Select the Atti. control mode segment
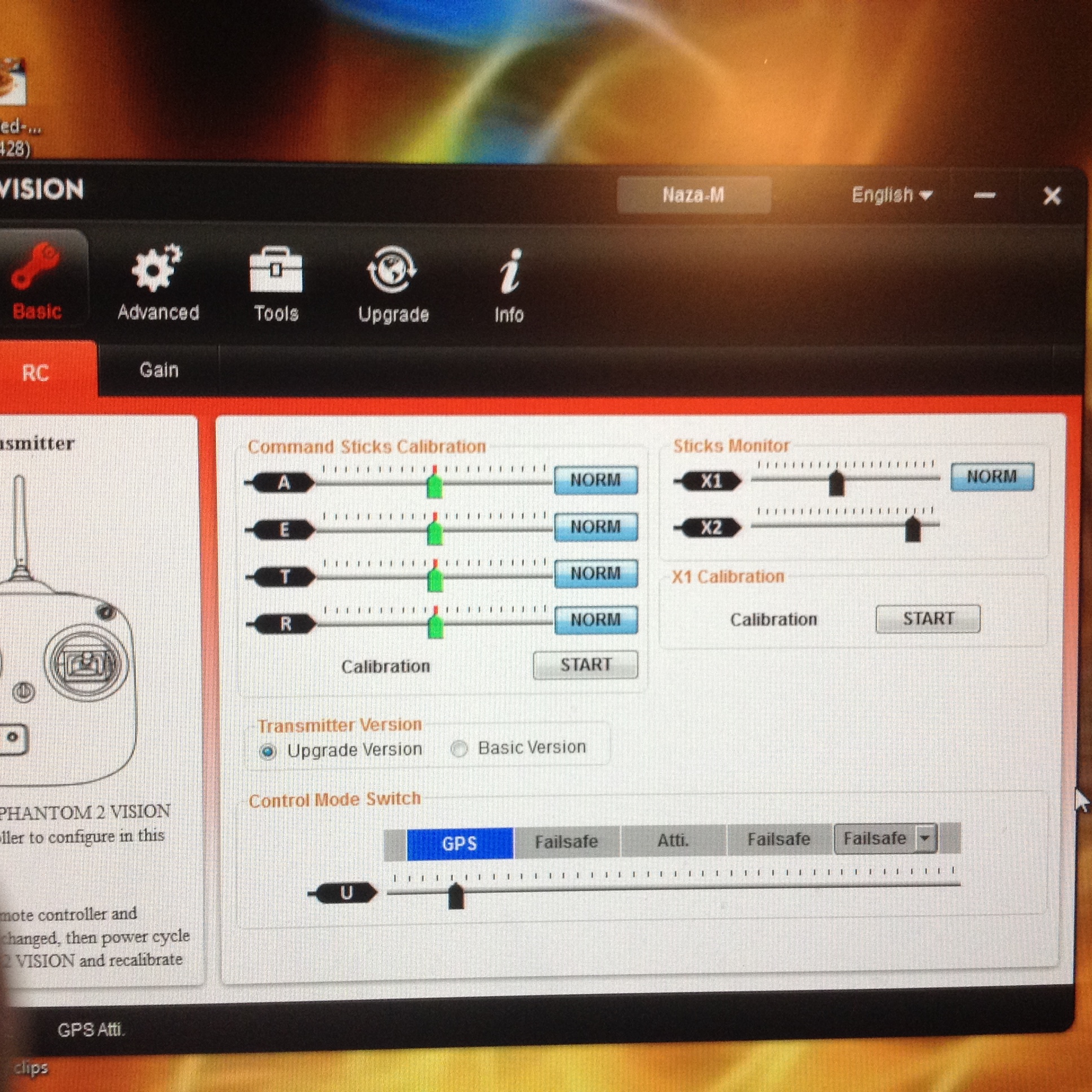 coord(673,840)
